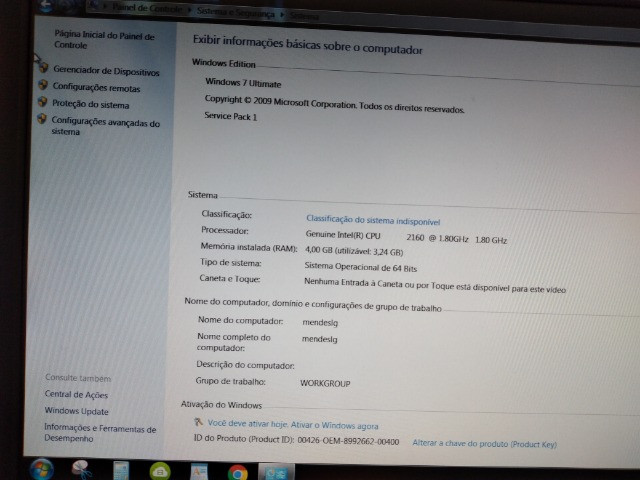Open Central de Ações link
The height and width of the screenshot is (480, 640).
coord(76,395)
